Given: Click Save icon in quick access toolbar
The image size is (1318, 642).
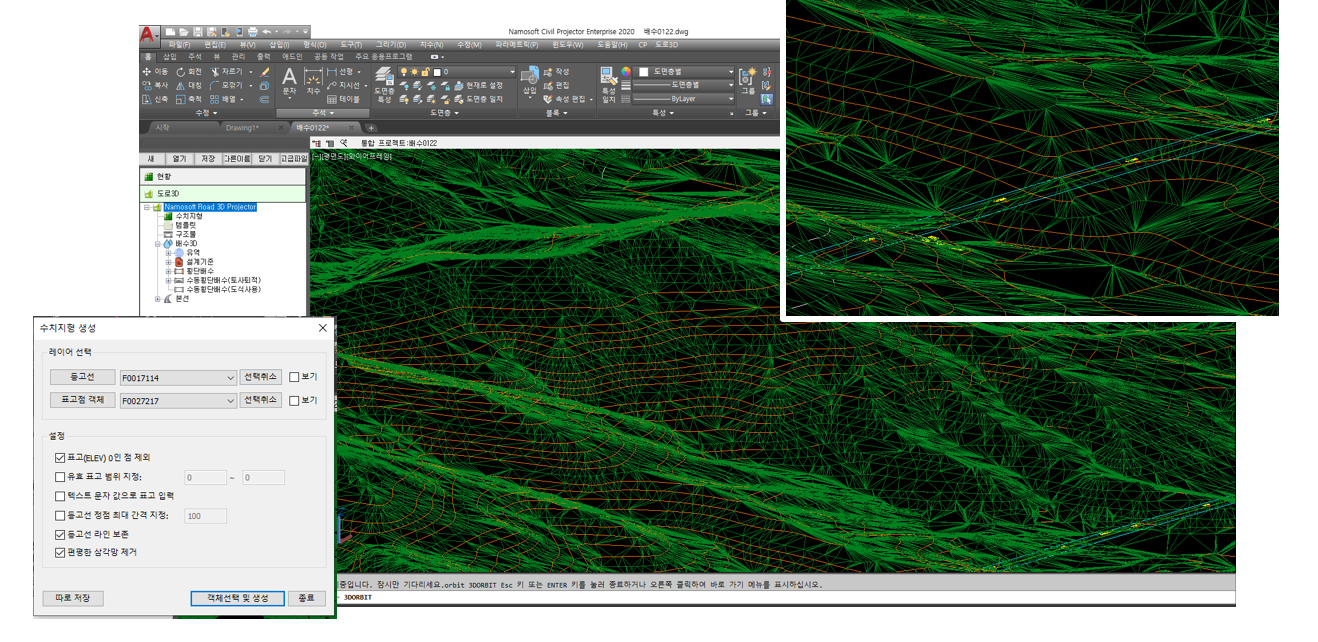Looking at the screenshot, I should point(199,32).
